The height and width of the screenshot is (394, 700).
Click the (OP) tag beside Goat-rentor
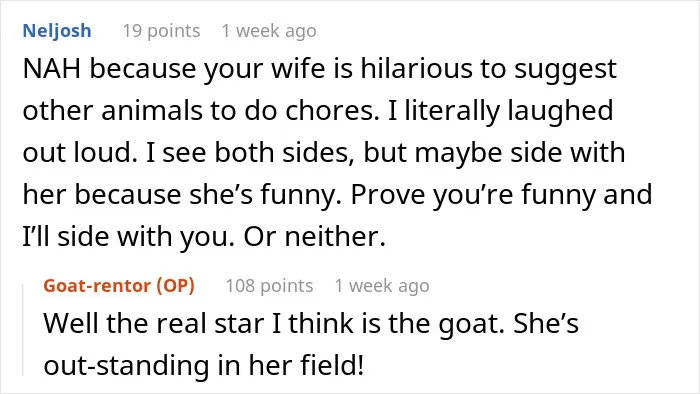coord(175,286)
